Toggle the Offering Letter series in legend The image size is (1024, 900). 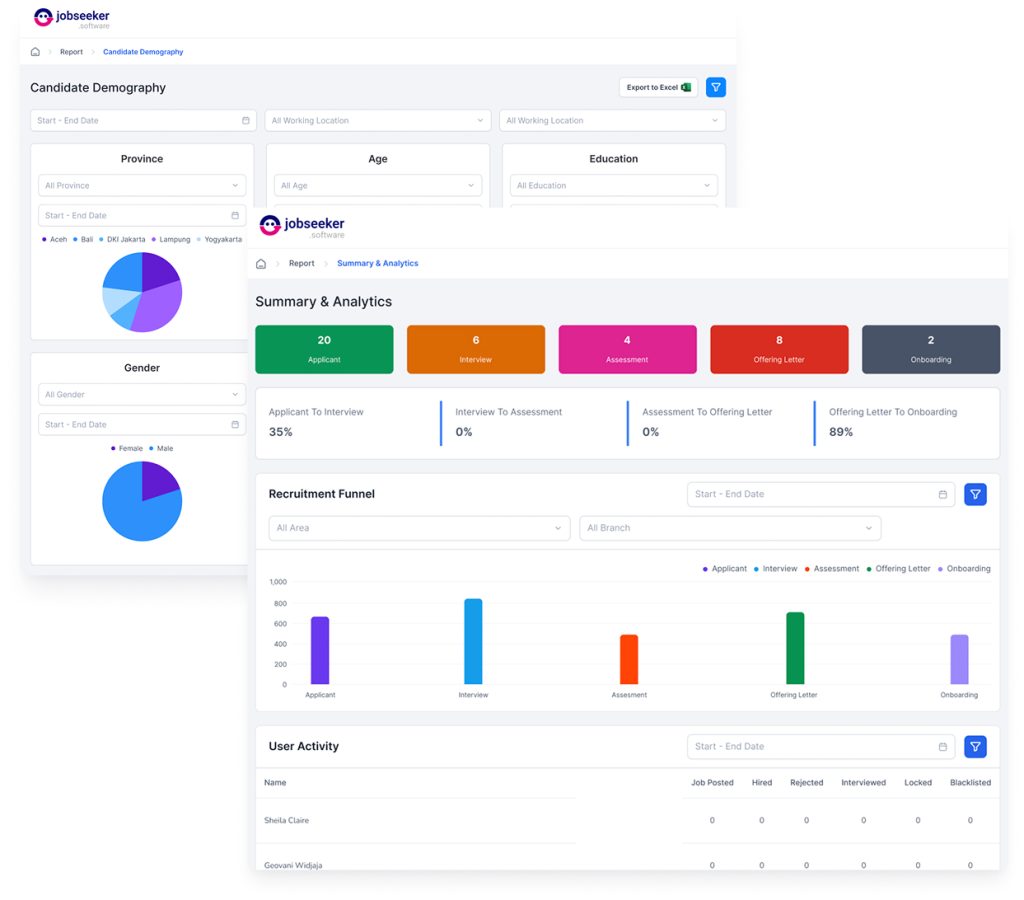[x=898, y=569]
